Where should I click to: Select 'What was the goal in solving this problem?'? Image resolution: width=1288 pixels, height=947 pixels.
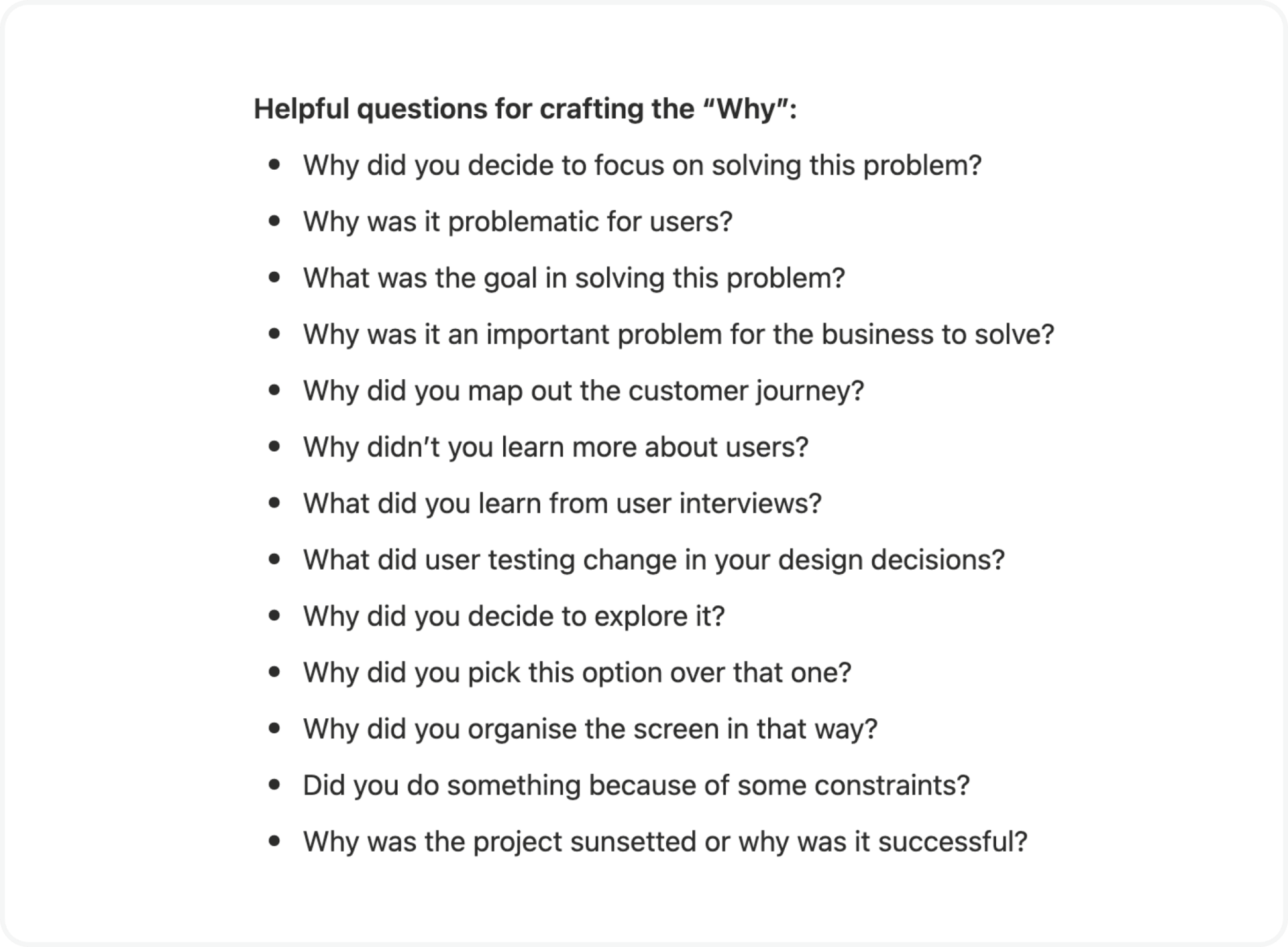(x=574, y=278)
